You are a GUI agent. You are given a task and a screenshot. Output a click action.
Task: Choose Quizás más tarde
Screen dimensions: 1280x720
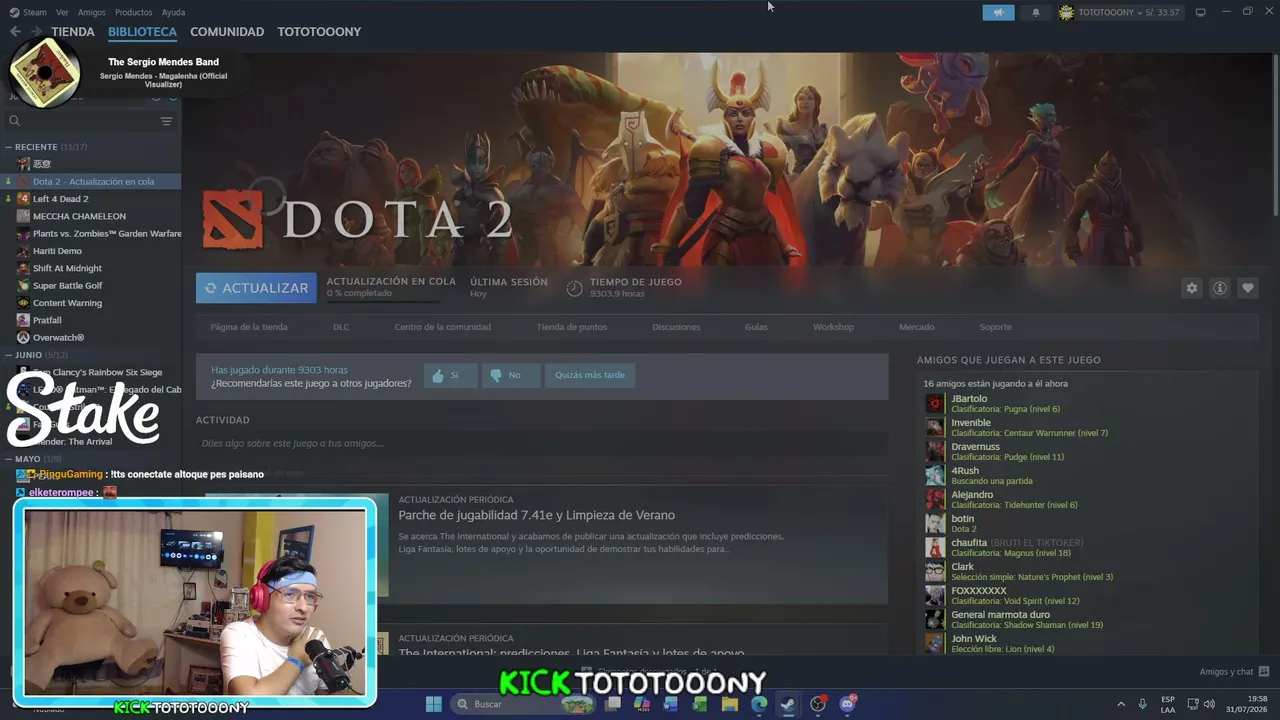590,376
